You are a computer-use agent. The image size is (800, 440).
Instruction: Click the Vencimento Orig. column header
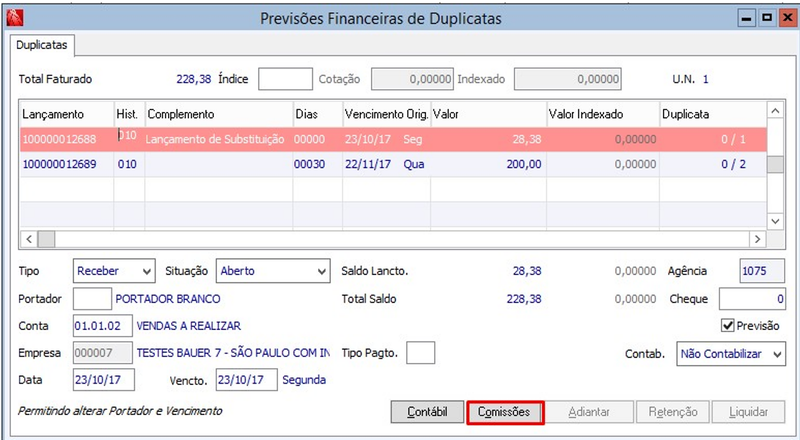pyautogui.click(x=387, y=114)
